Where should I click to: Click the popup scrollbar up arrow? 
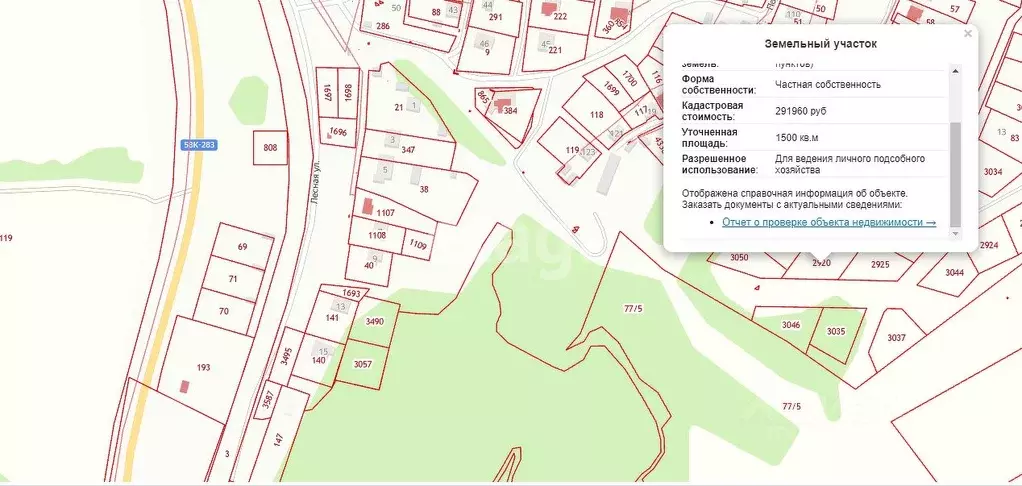(955, 71)
